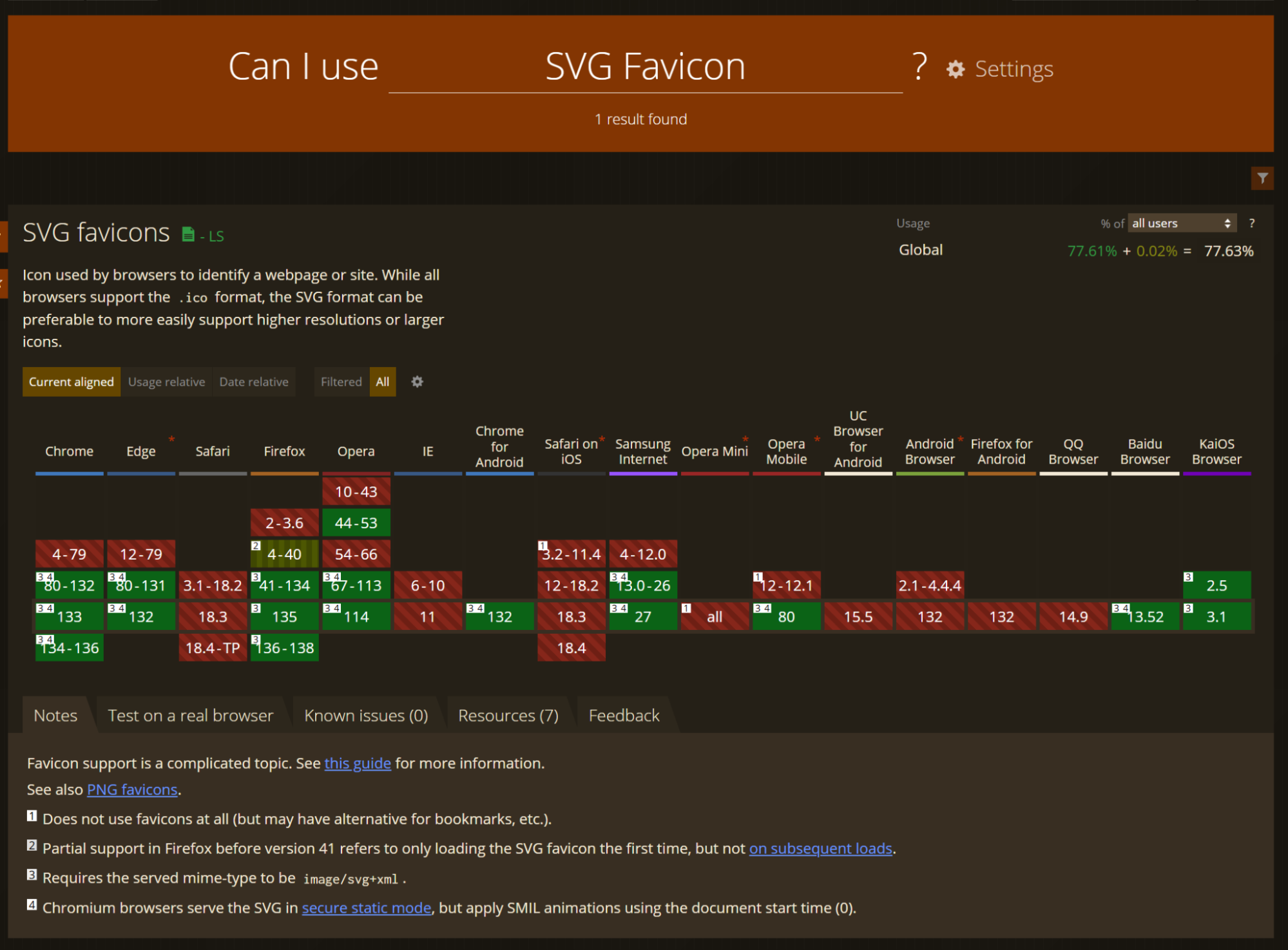This screenshot has width=1288, height=950.
Task: Select IE 11 version cell
Action: click(428, 617)
